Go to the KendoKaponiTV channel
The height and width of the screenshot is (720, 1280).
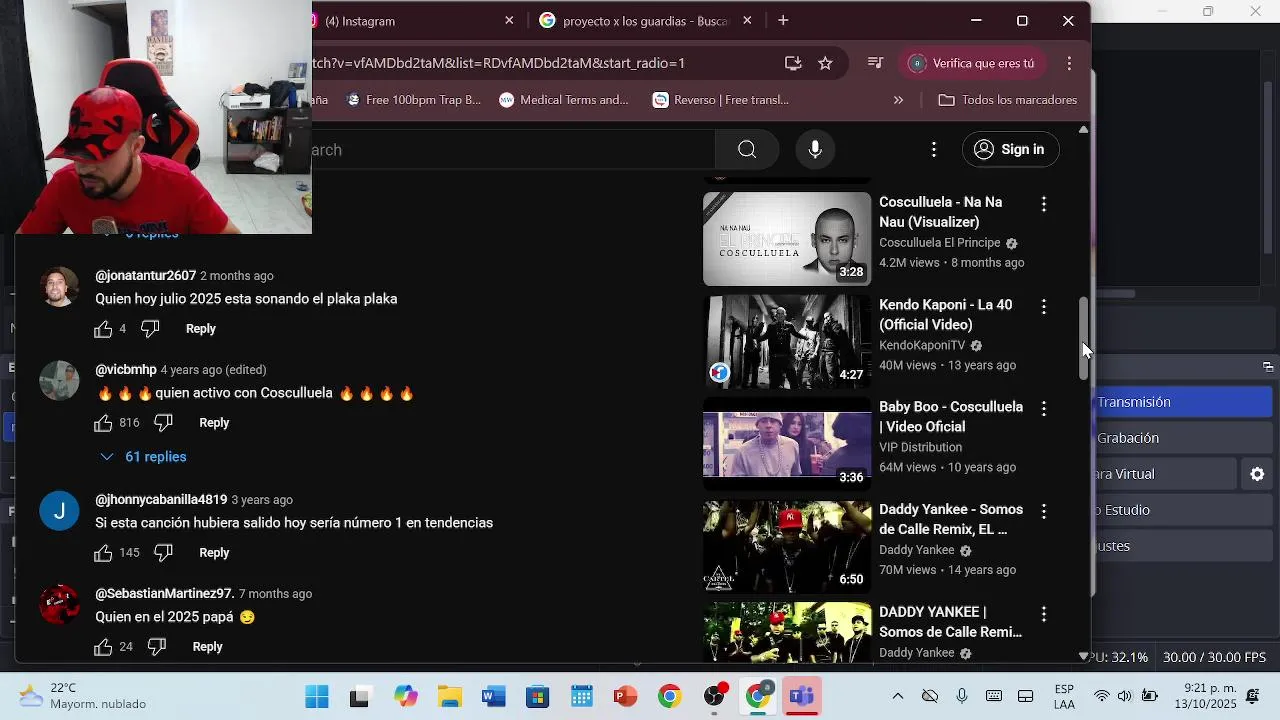tap(922, 345)
